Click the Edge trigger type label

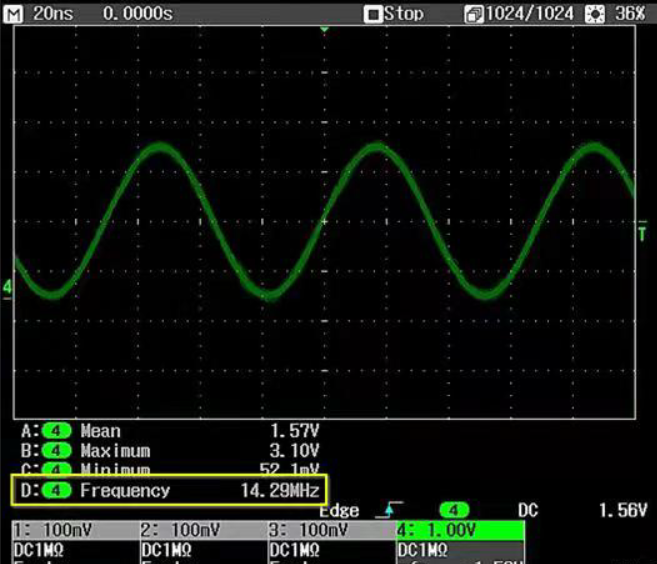coord(339,510)
